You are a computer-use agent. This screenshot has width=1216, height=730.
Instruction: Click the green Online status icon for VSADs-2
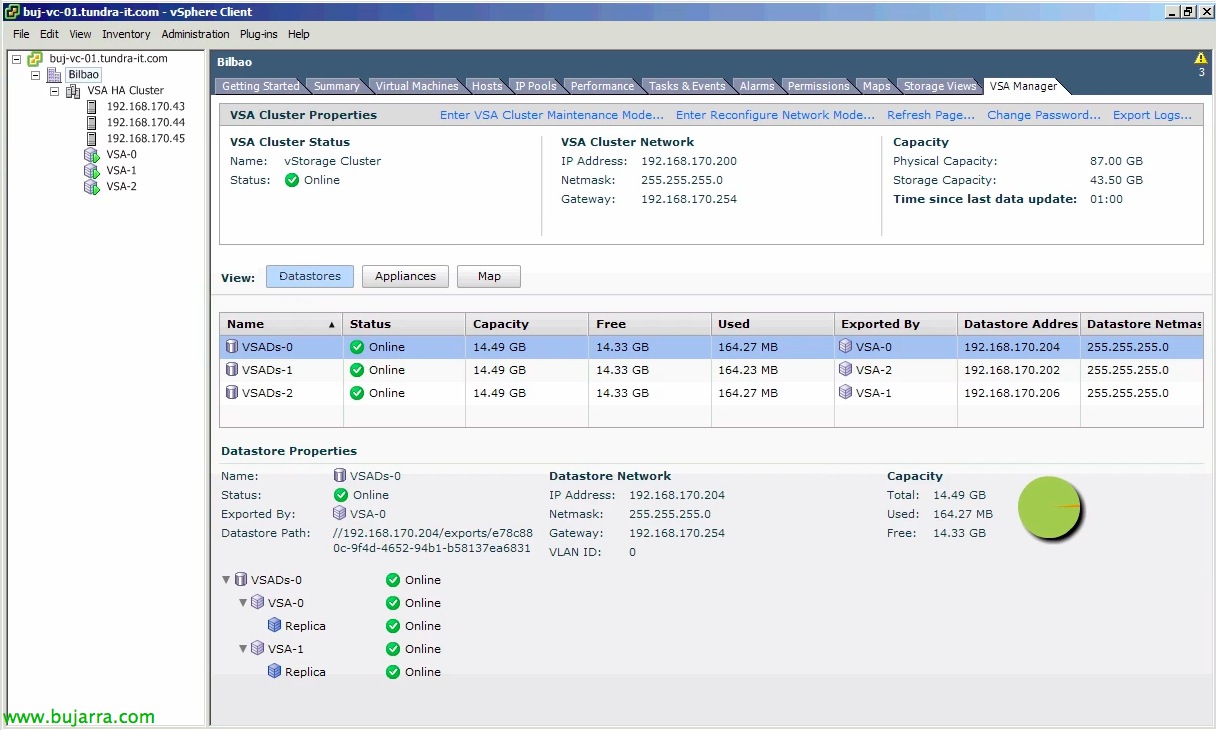pyautogui.click(x=357, y=393)
